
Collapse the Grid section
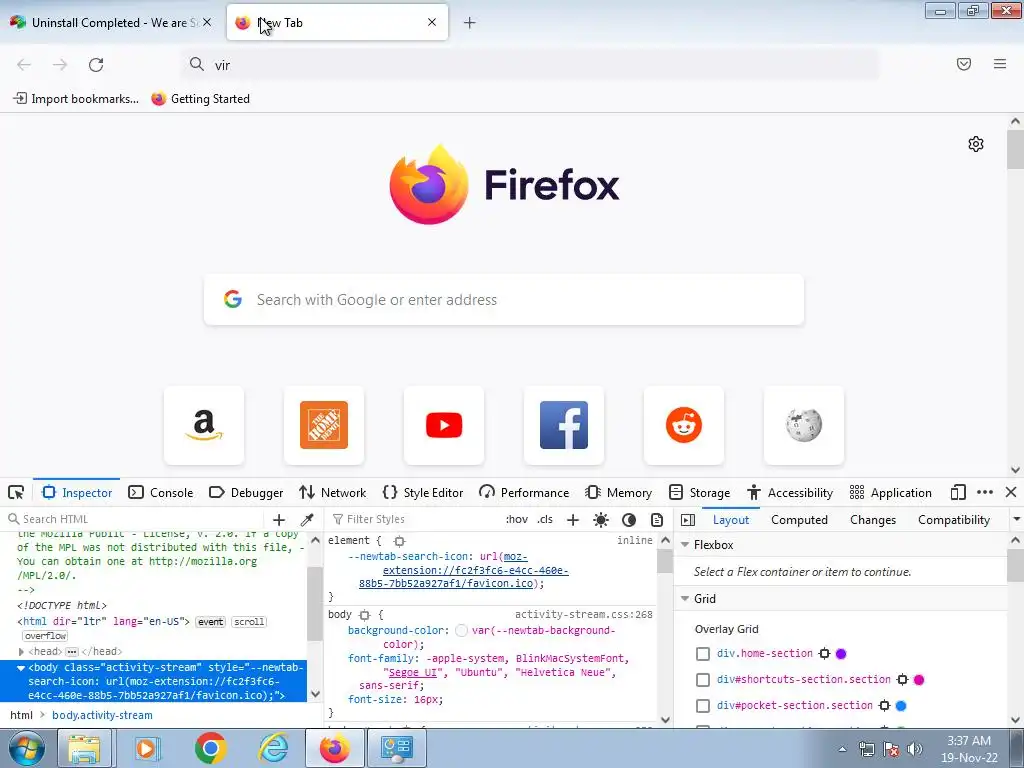[685, 598]
